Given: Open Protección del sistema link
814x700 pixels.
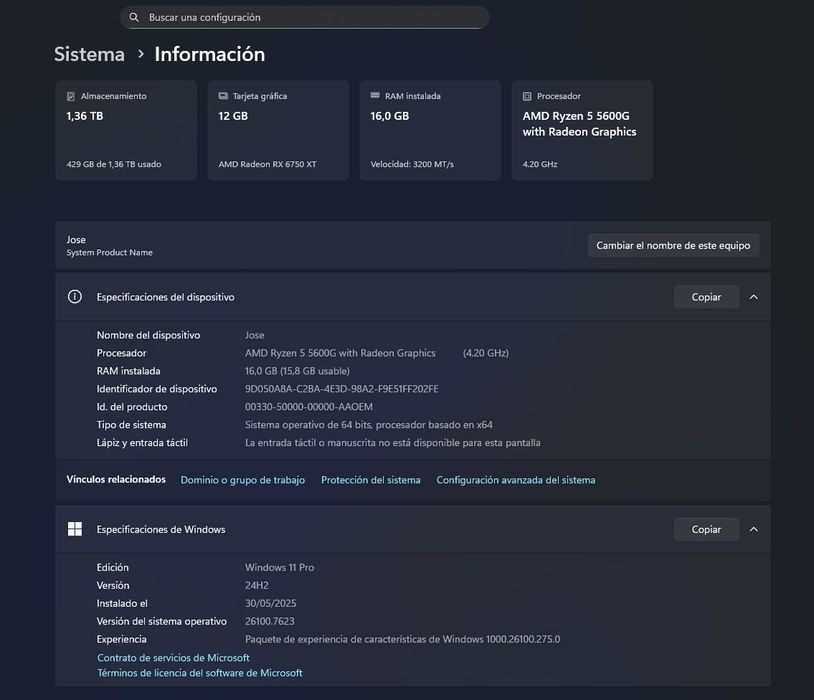Looking at the screenshot, I should coord(371,480).
